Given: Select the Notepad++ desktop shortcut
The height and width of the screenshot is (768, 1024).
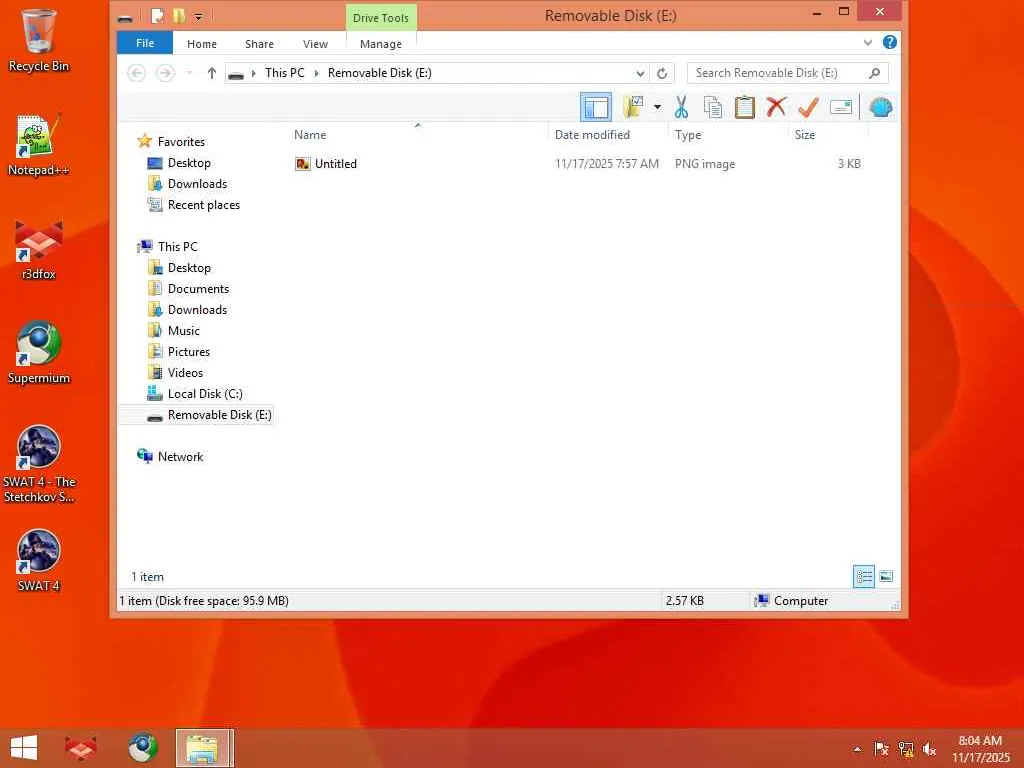Looking at the screenshot, I should pos(39,146).
